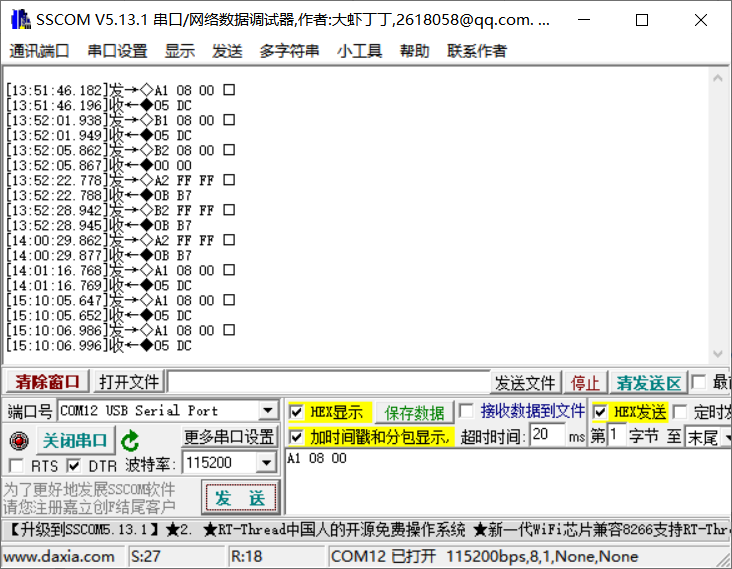Click the green refresh serial ports icon
This screenshot has height=569, width=732.
(x=130, y=441)
